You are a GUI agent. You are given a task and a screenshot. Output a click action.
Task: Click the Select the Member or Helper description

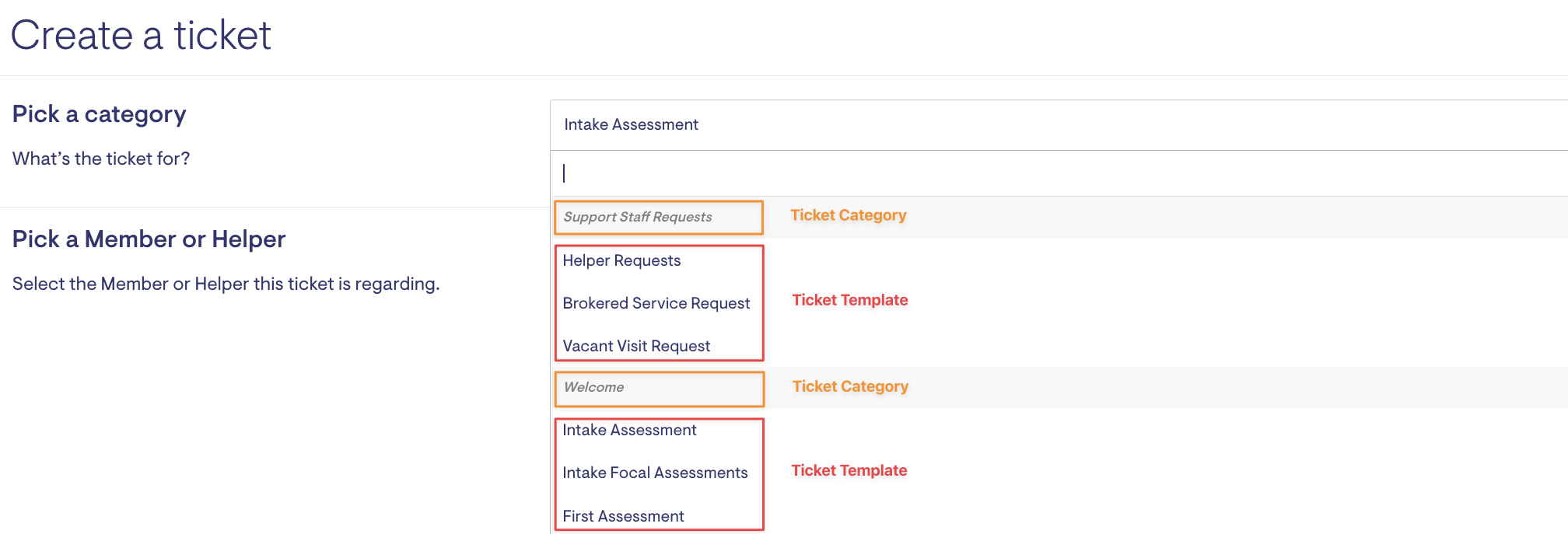(226, 284)
